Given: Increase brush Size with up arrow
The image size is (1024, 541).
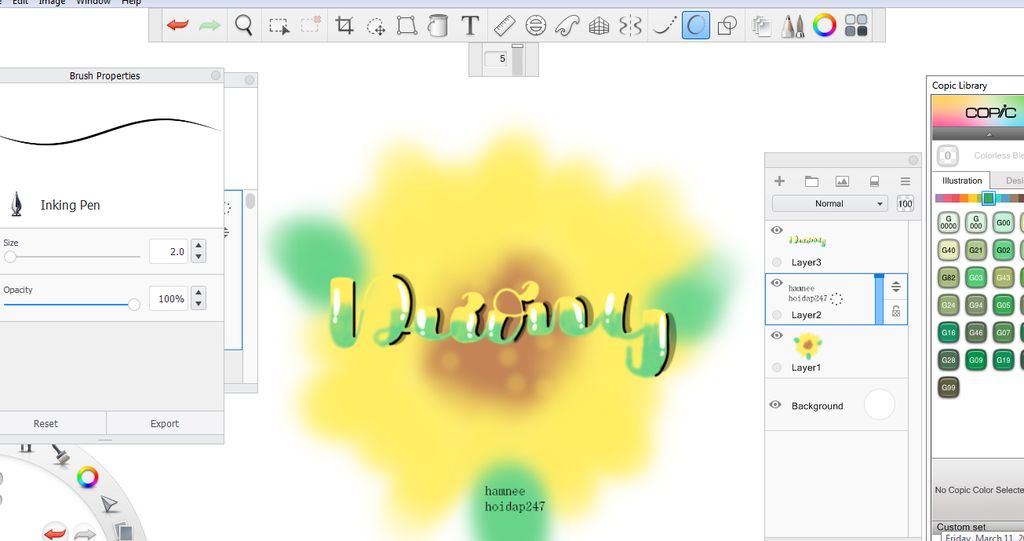Looking at the screenshot, I should tap(199, 246).
